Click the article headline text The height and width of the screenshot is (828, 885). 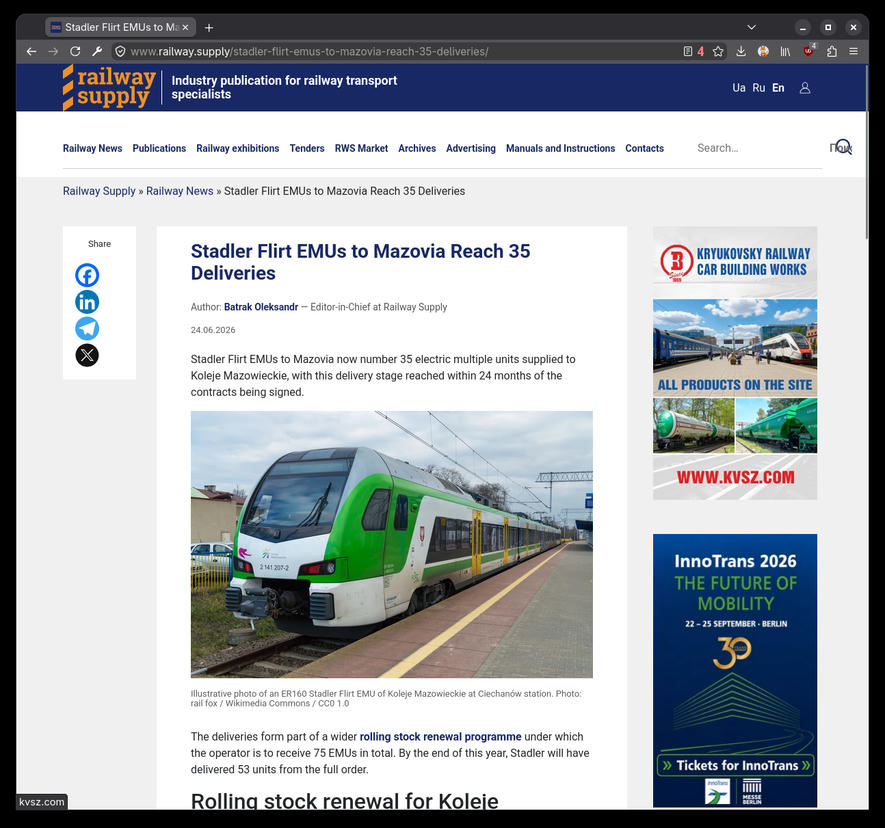click(360, 262)
